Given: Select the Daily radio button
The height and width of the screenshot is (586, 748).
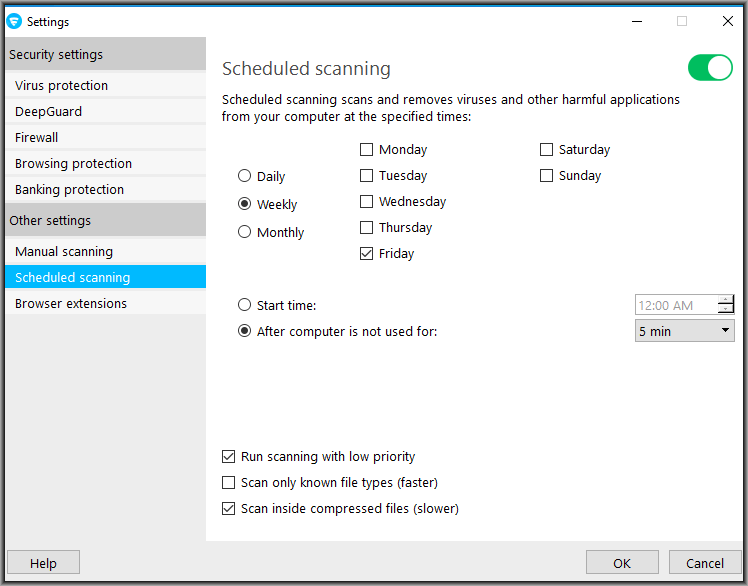Looking at the screenshot, I should point(244,176).
